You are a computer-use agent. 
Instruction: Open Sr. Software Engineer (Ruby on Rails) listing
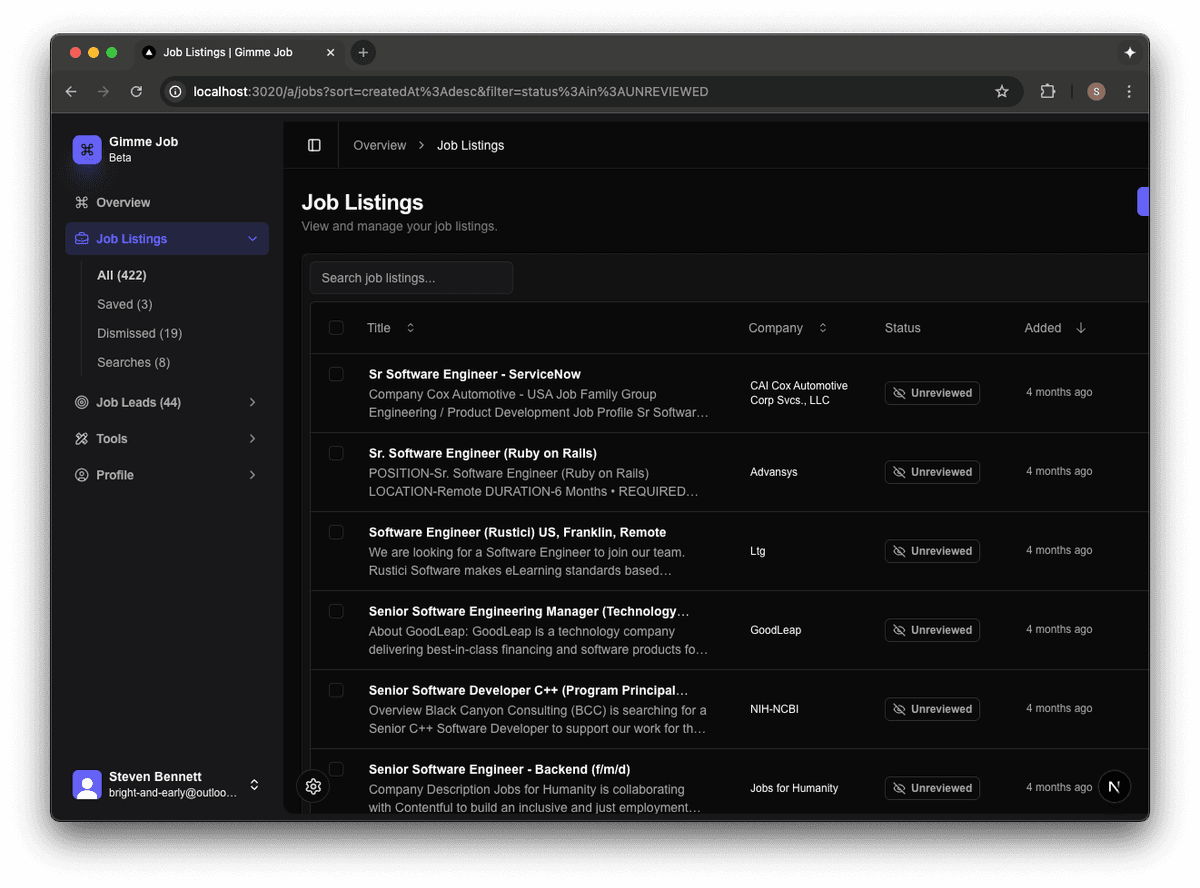(x=483, y=453)
